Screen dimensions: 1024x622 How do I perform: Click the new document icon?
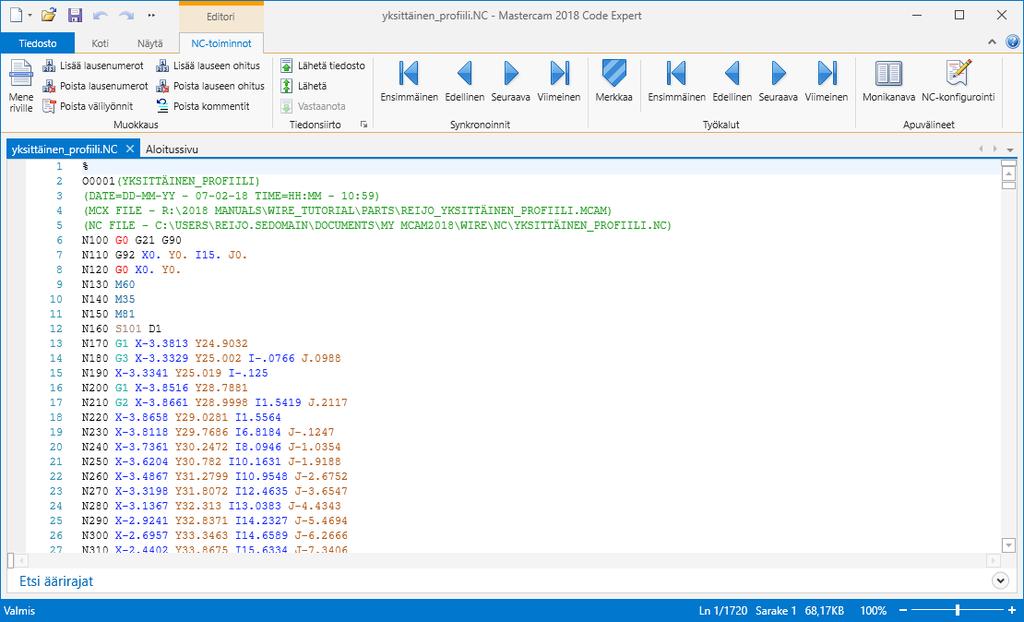[x=16, y=15]
